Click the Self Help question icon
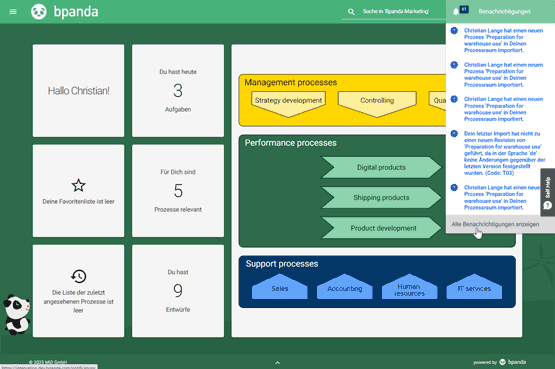 pos(548,206)
